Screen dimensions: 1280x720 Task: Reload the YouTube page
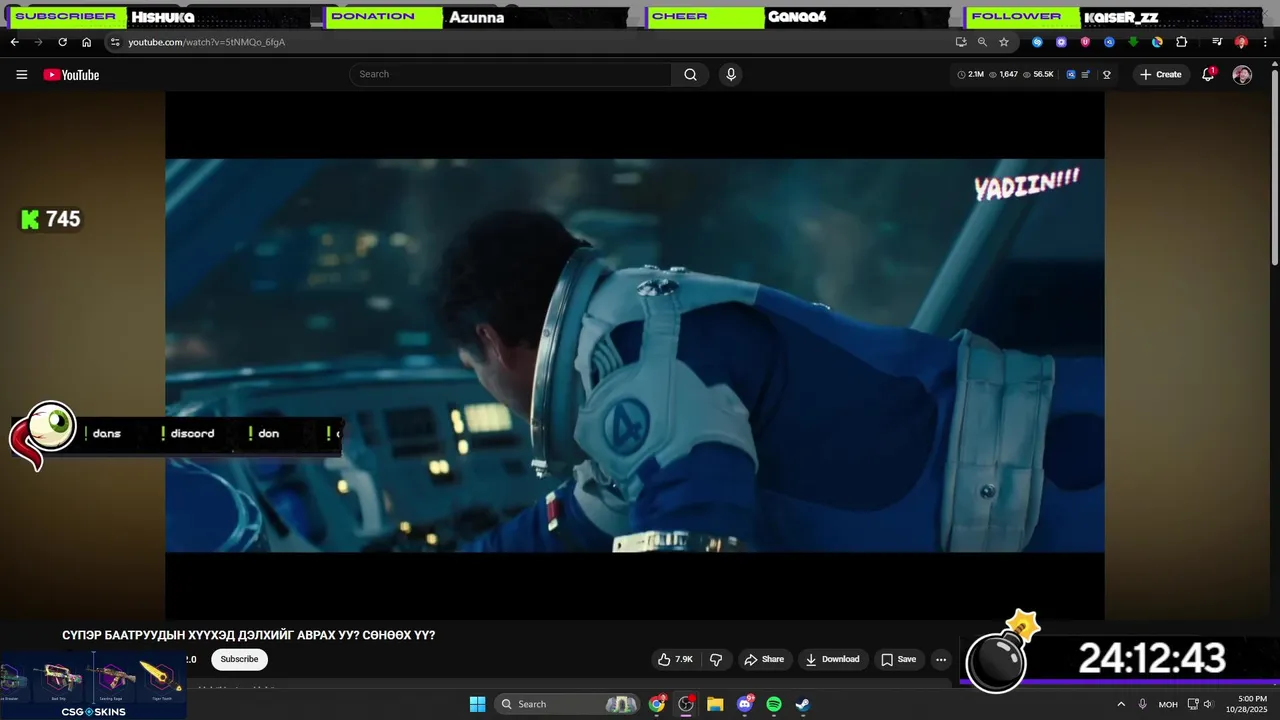click(x=62, y=42)
